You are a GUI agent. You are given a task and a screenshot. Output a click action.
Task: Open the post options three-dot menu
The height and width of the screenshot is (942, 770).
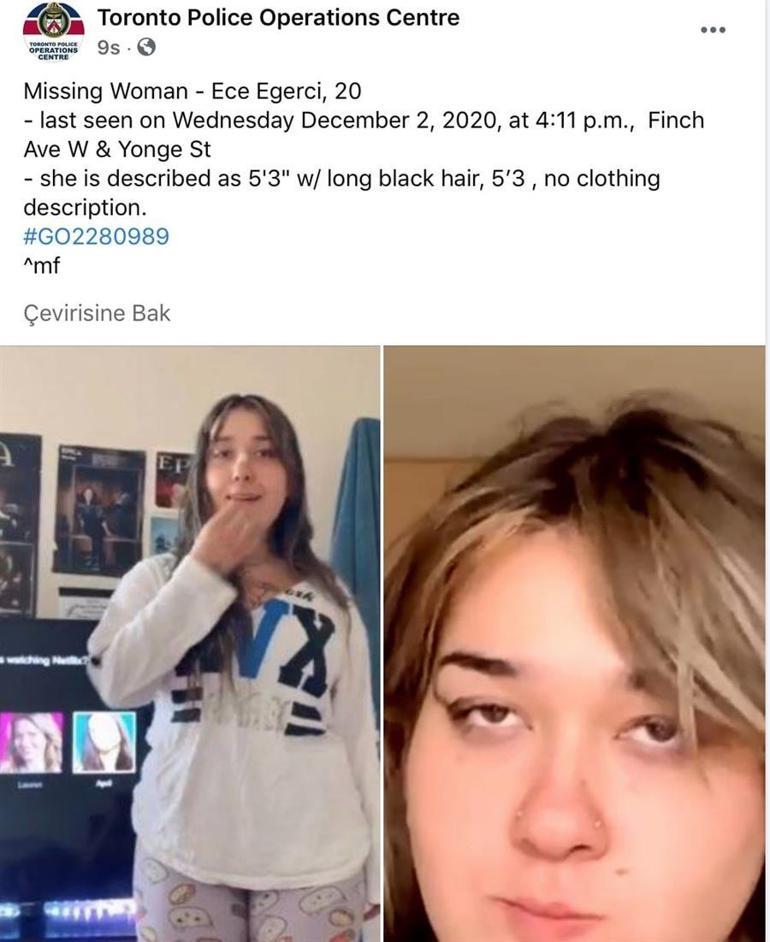click(713, 29)
